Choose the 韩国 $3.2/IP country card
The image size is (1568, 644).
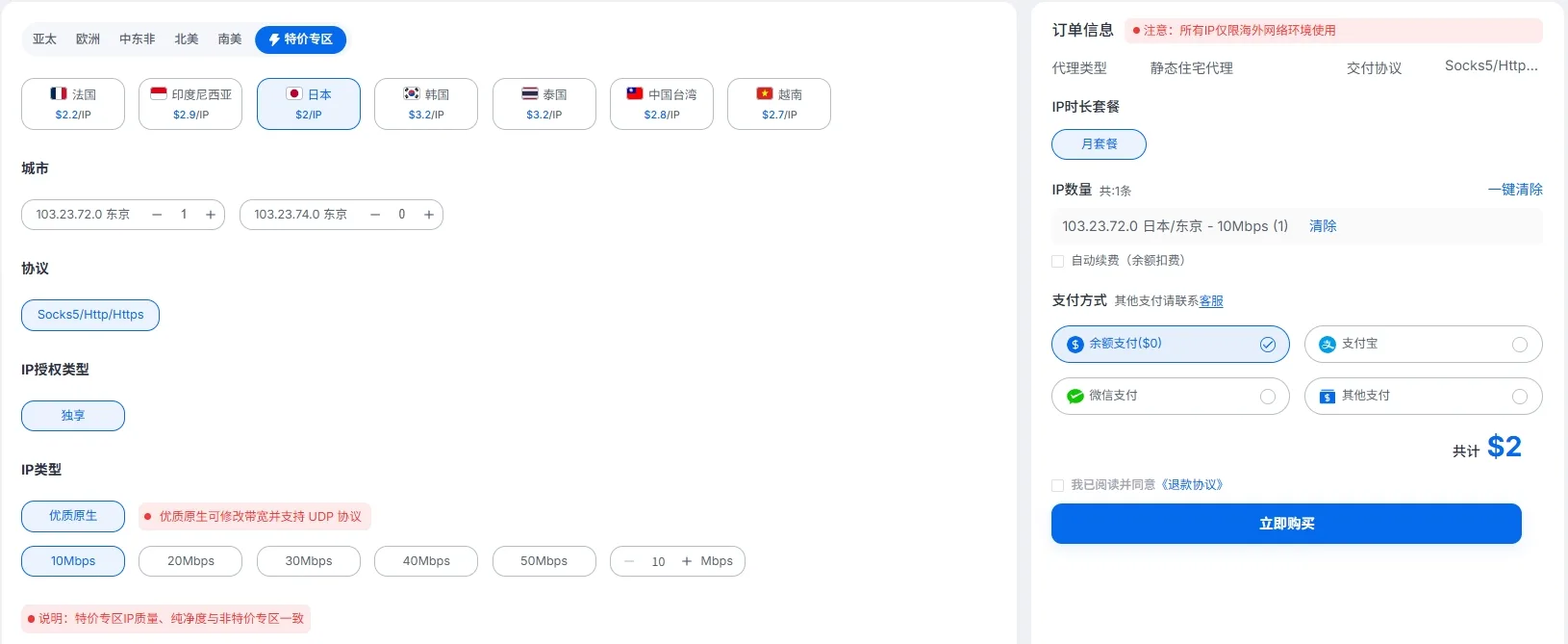[426, 104]
